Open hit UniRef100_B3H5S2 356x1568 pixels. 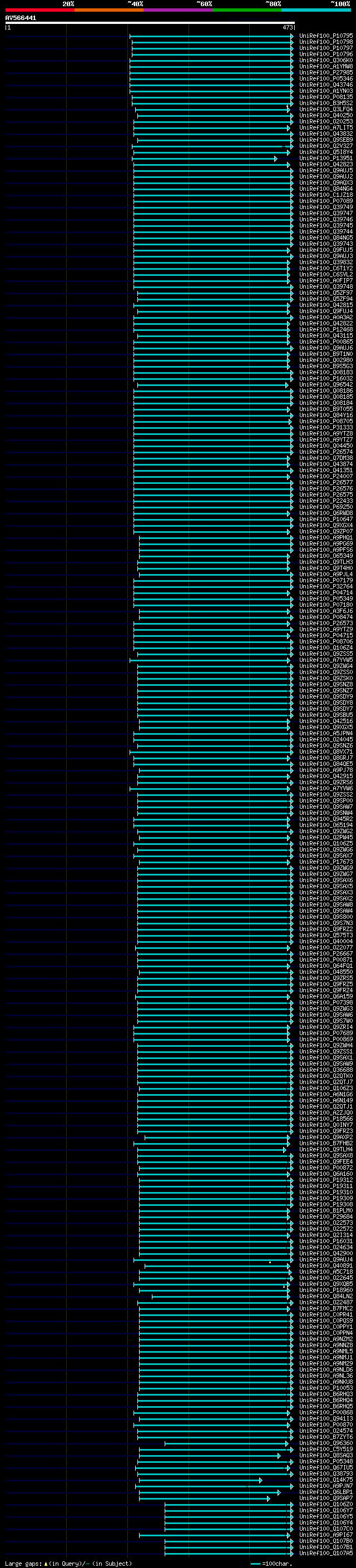pyautogui.click(x=326, y=103)
